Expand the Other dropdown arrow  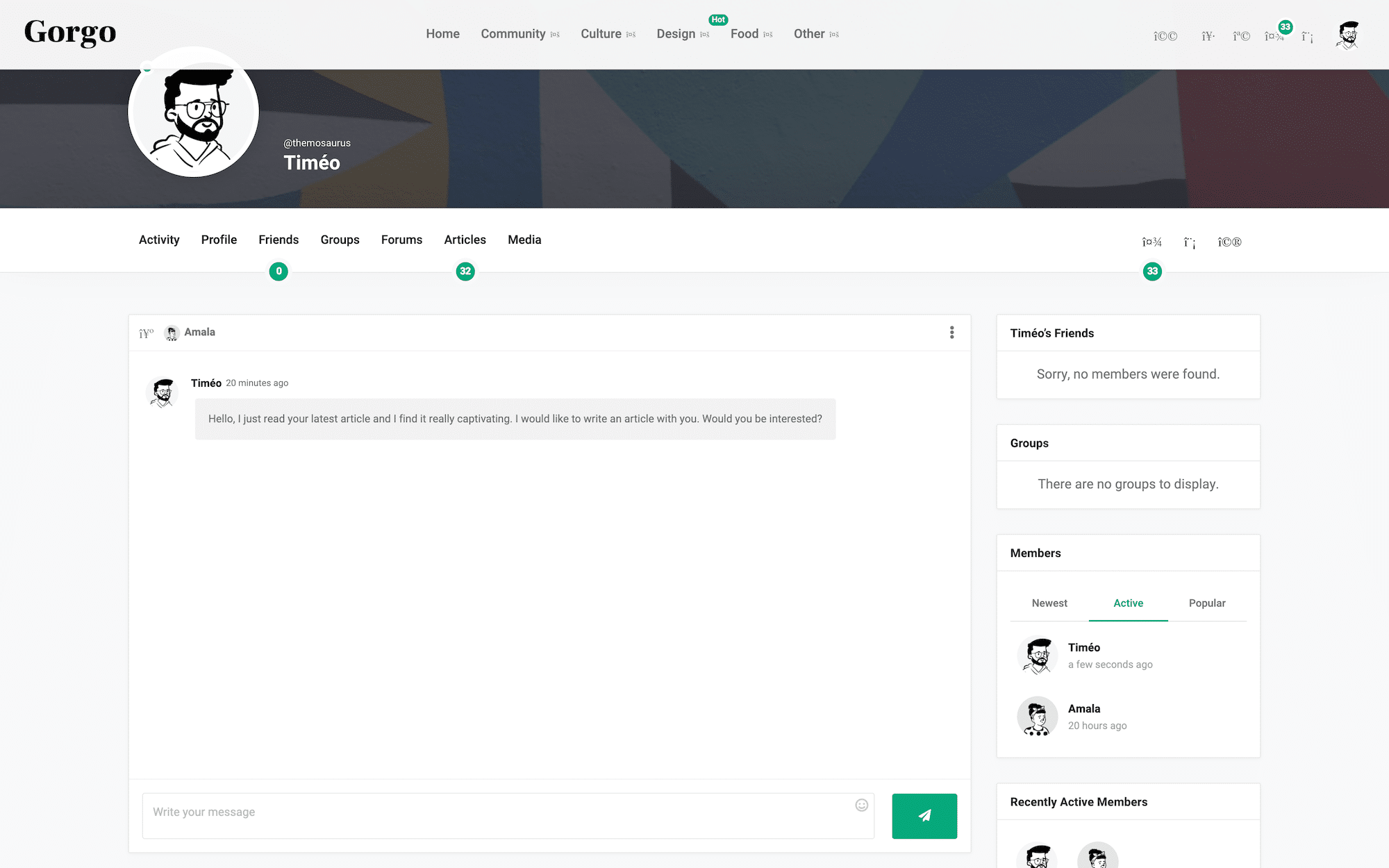pyautogui.click(x=834, y=35)
